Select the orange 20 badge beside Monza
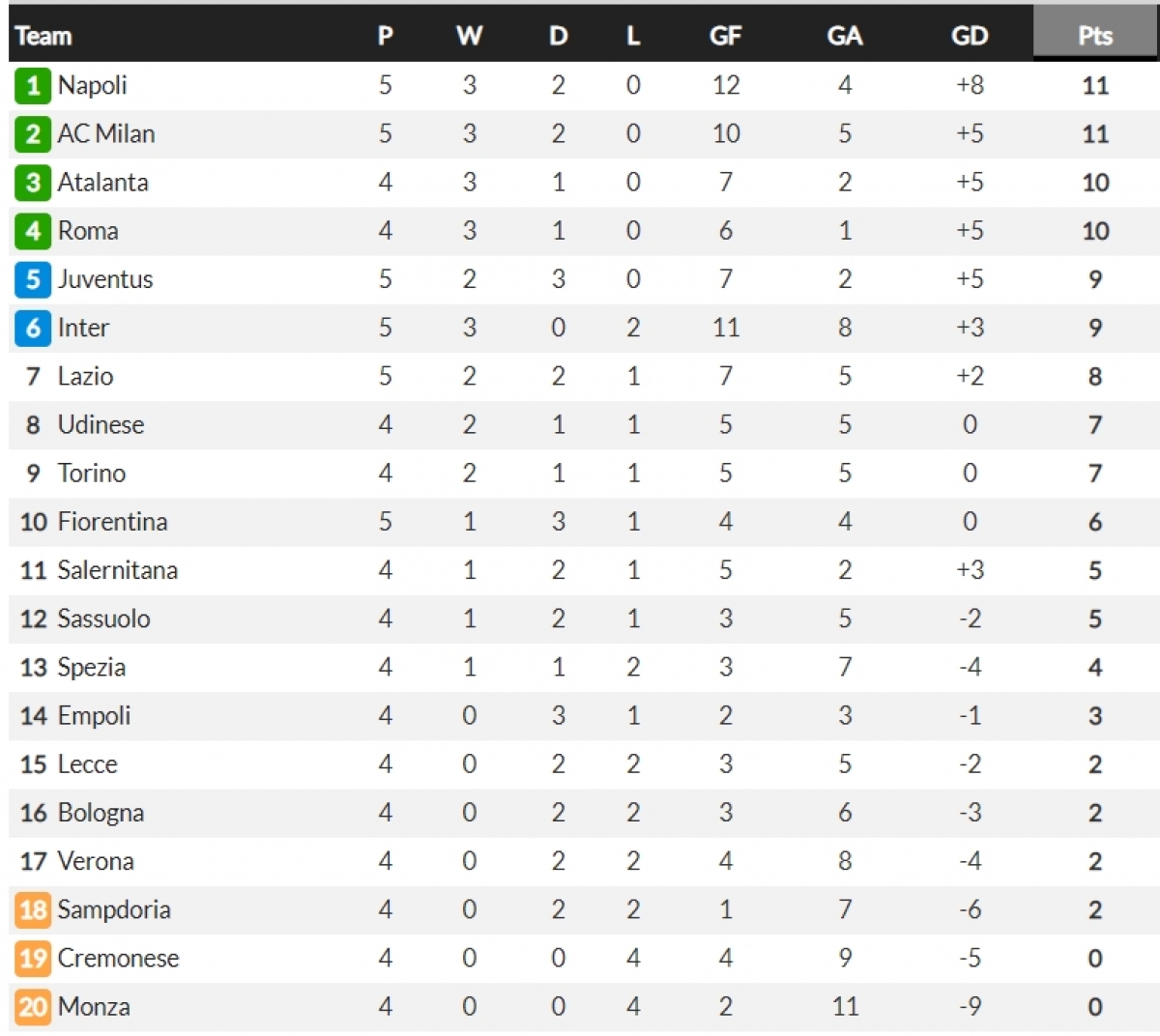This screenshot has height=1036, width=1160. [33, 1006]
